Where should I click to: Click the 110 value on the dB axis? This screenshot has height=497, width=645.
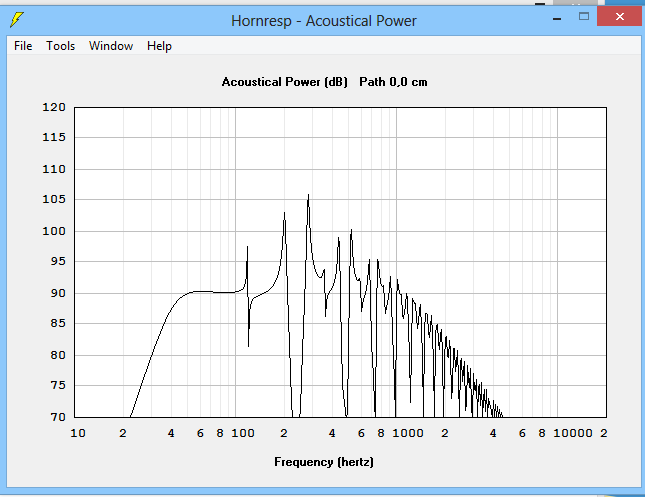(x=54, y=169)
